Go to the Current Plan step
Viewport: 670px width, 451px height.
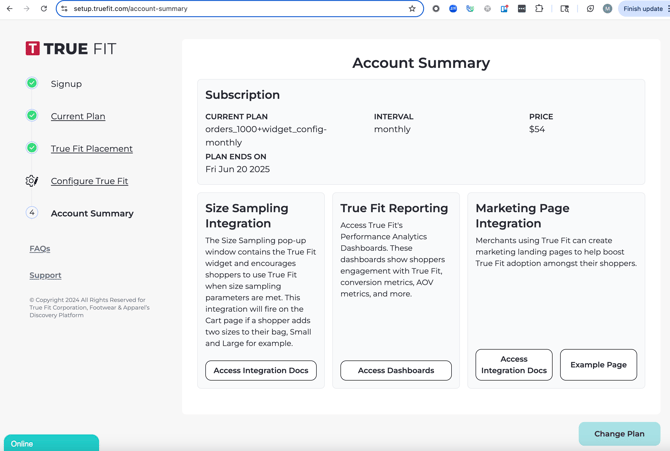78,116
